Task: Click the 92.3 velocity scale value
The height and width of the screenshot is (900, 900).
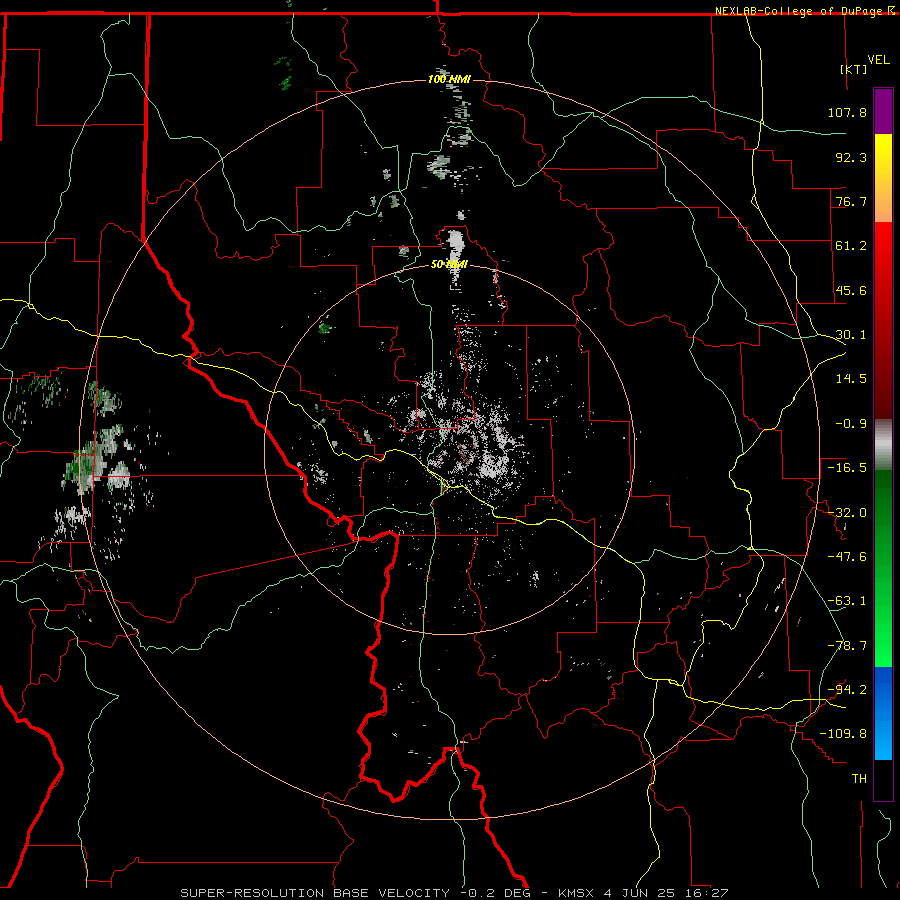Action: coord(851,157)
